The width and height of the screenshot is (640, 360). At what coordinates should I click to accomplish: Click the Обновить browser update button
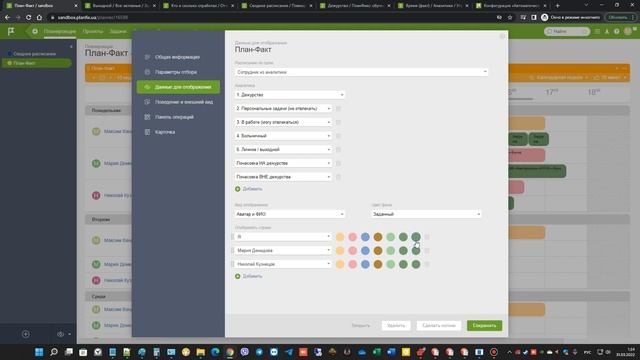(x=620, y=18)
